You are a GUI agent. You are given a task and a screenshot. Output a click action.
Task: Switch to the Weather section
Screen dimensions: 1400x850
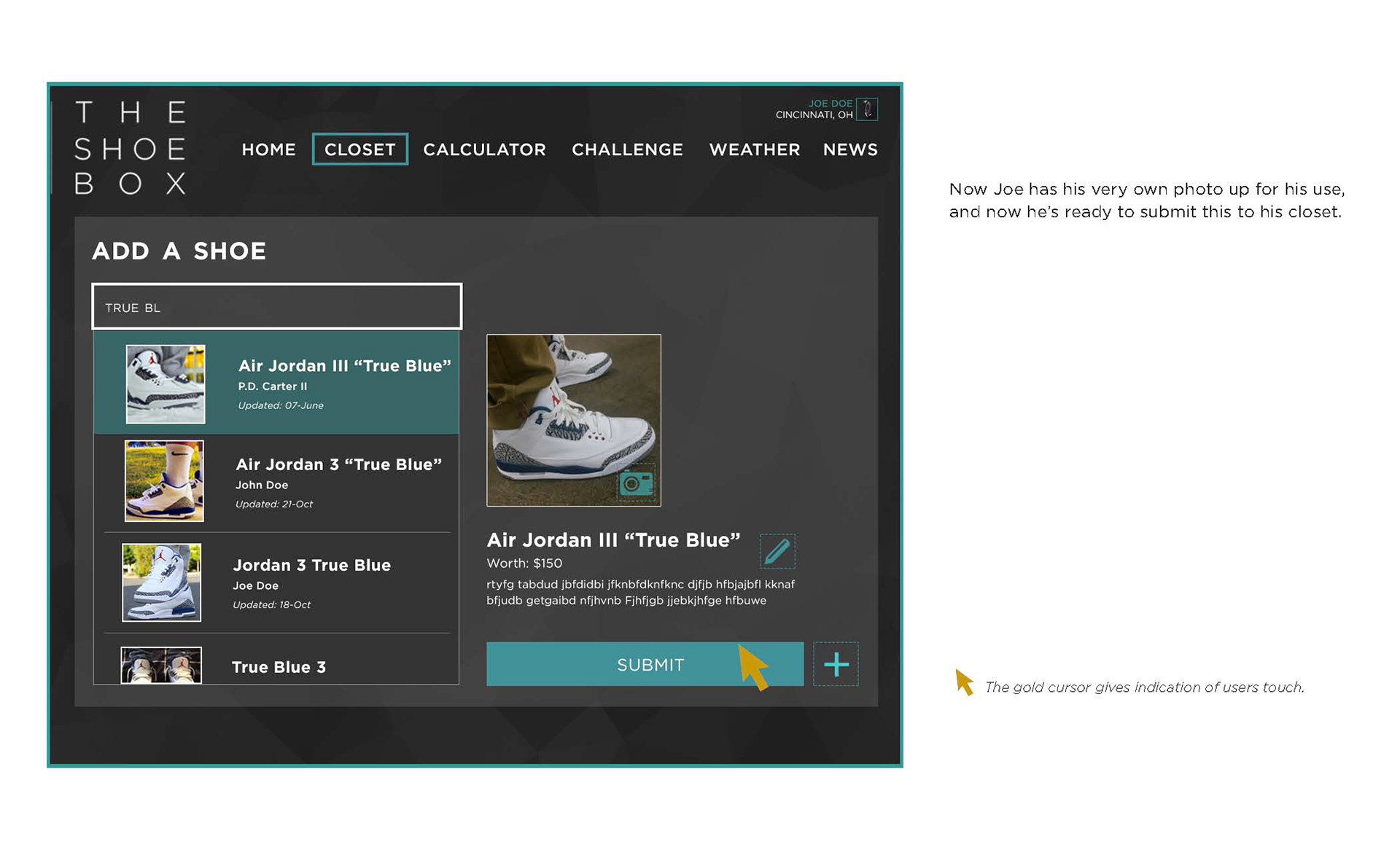[755, 149]
